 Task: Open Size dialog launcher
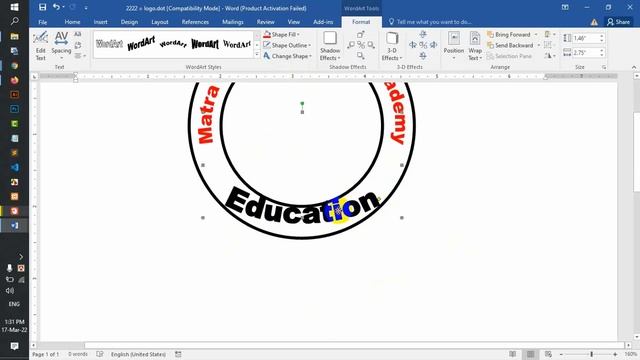pos(604,67)
